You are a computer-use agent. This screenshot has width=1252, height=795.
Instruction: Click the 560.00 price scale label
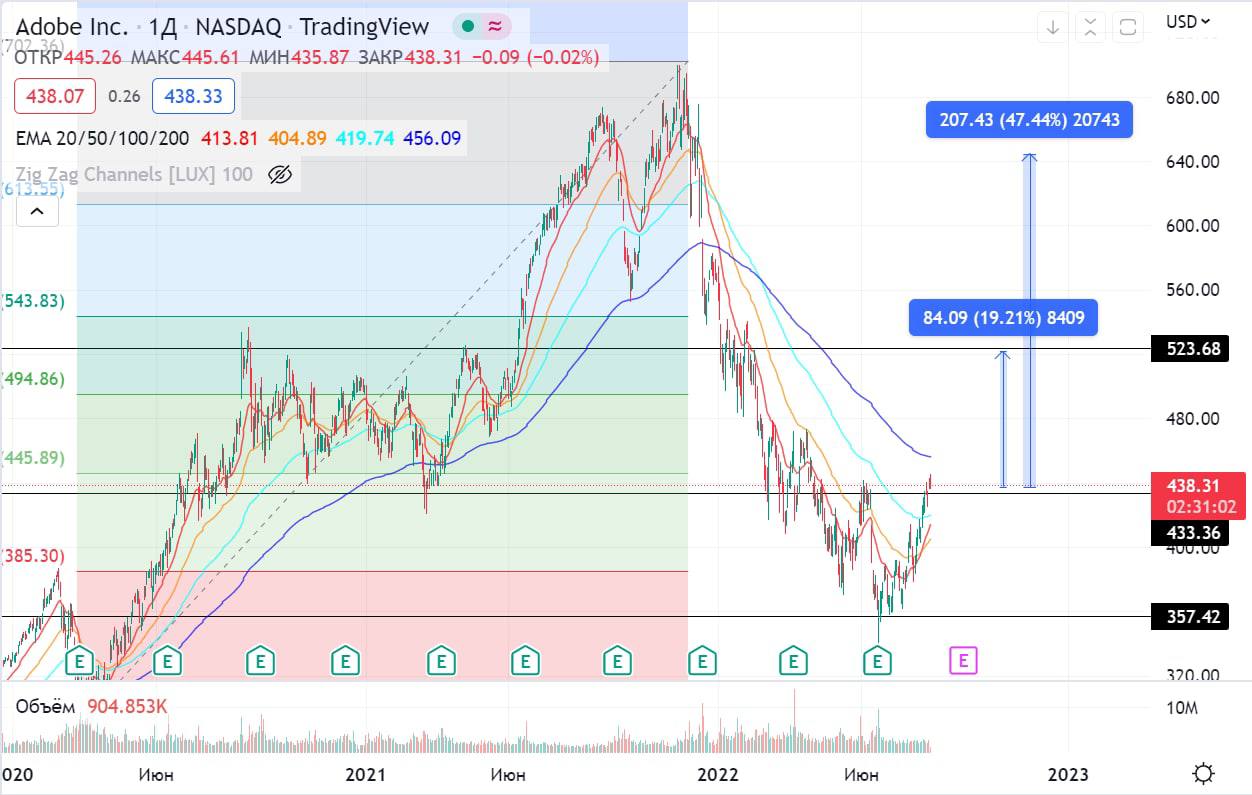click(x=1193, y=290)
